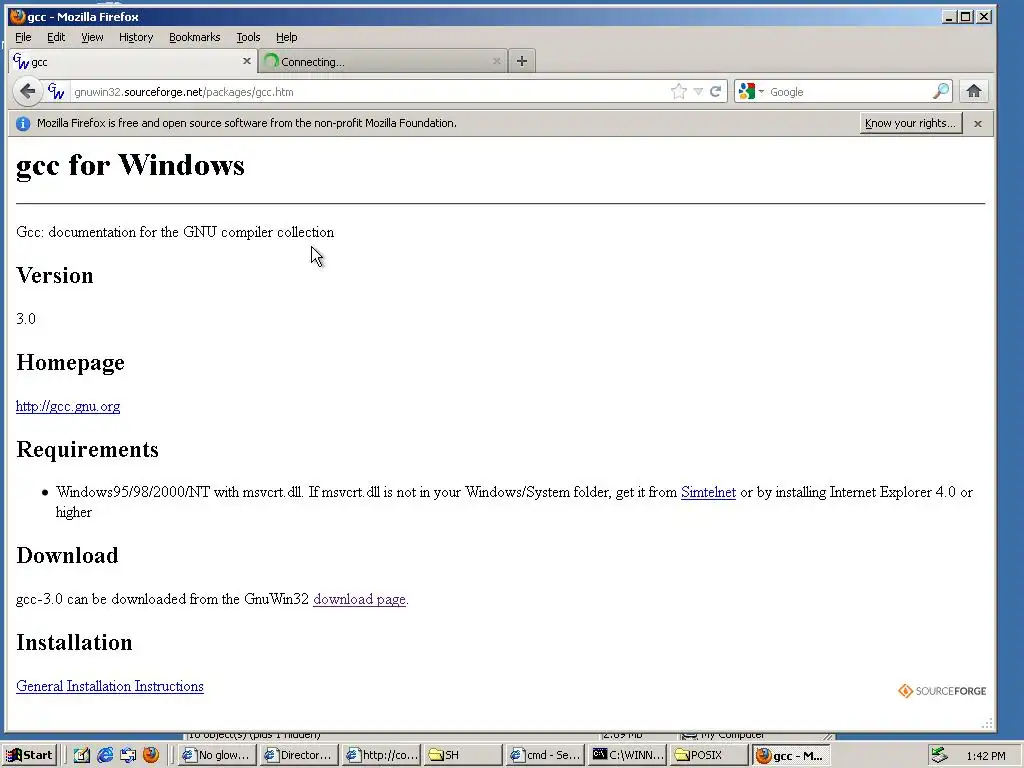Close the gcc tab
The width and height of the screenshot is (1024, 768).
[246, 61]
